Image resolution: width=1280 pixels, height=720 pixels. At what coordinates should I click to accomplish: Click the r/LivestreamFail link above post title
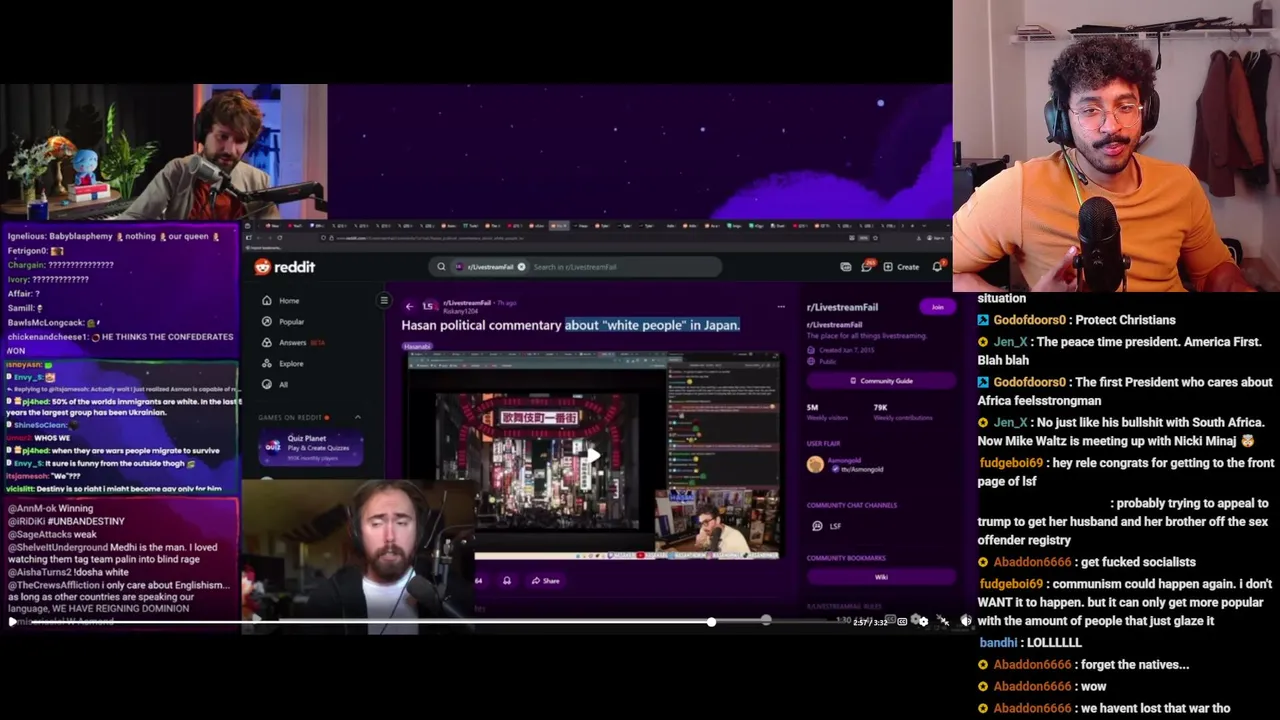pyautogui.click(x=467, y=303)
